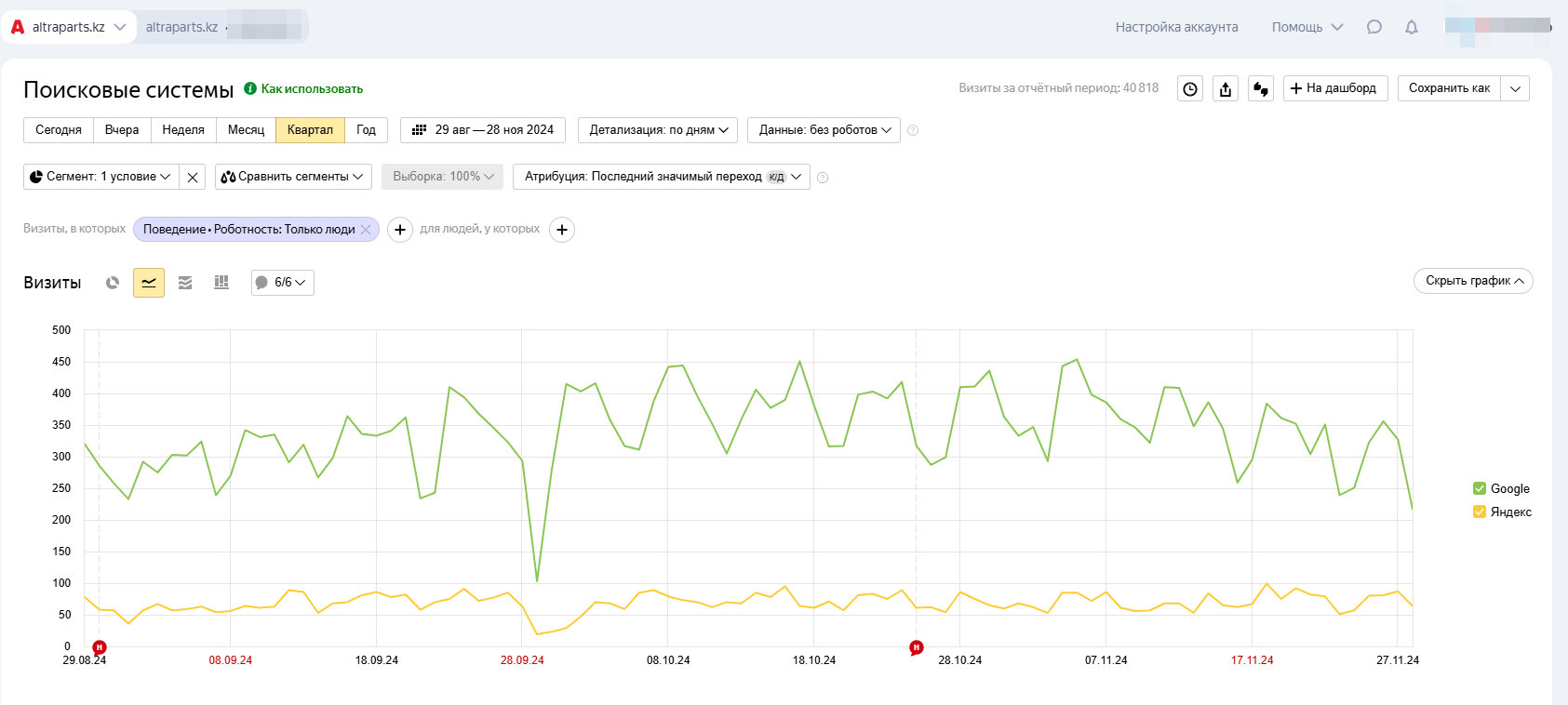Collapse chart with 'Скрыть график'
The image size is (1568, 705).
[1473, 281]
